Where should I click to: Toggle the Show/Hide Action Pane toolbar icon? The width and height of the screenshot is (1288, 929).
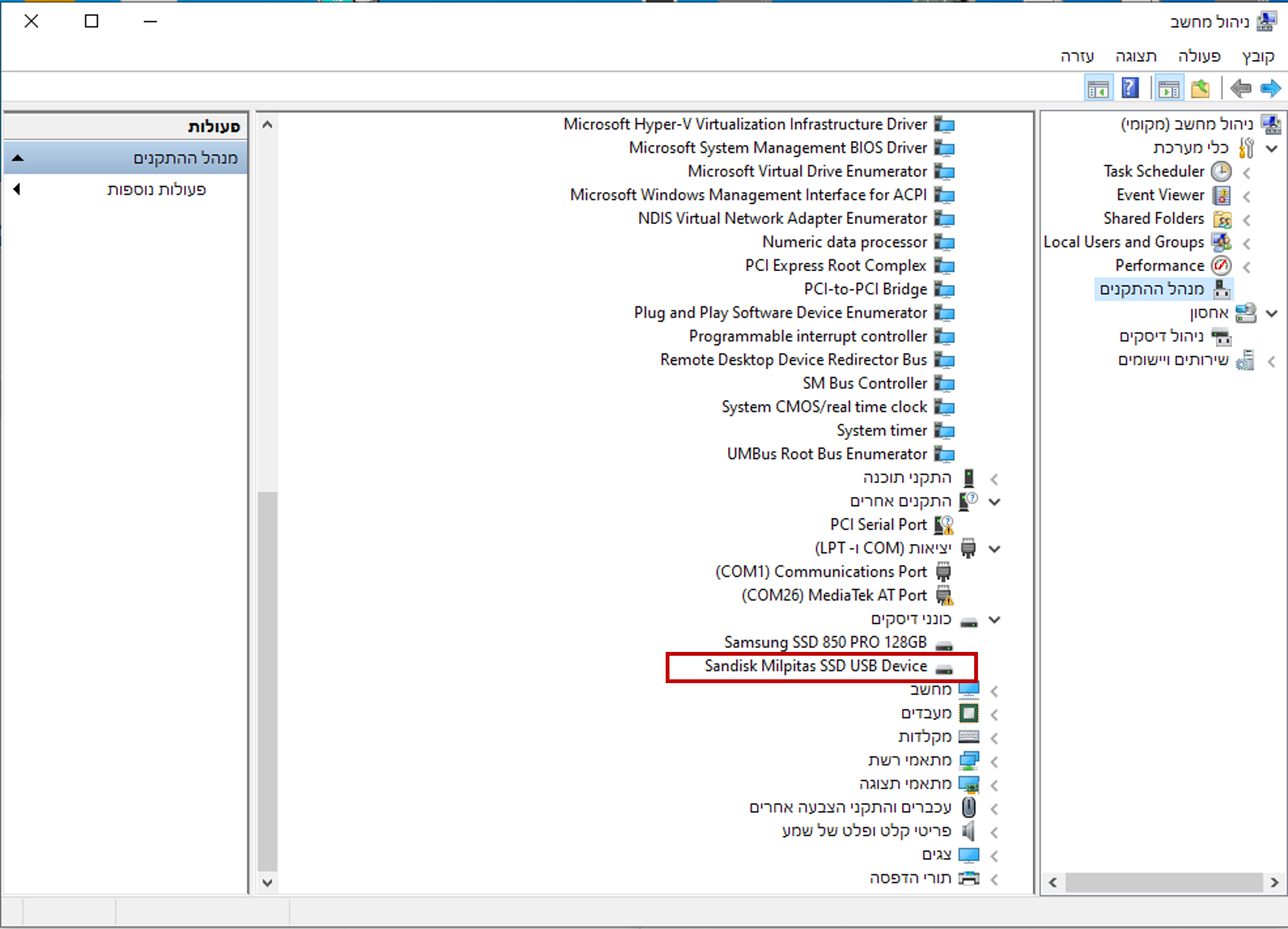click(x=1098, y=89)
